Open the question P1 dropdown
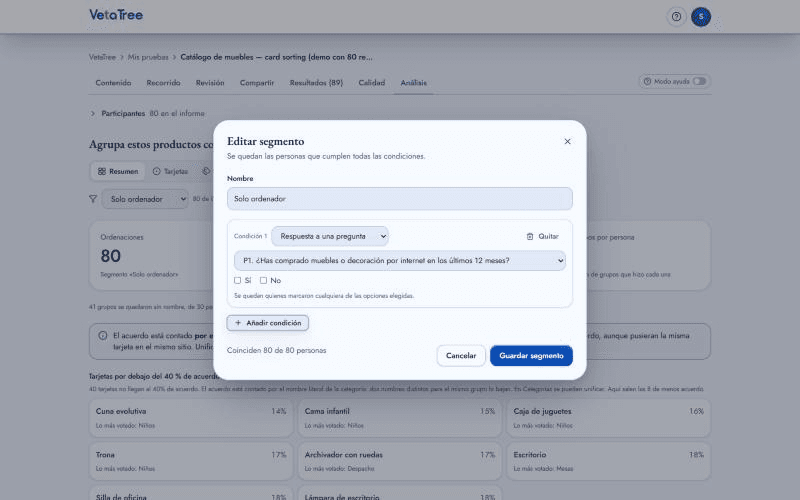Image resolution: width=800 pixels, height=500 pixels. [x=399, y=261]
